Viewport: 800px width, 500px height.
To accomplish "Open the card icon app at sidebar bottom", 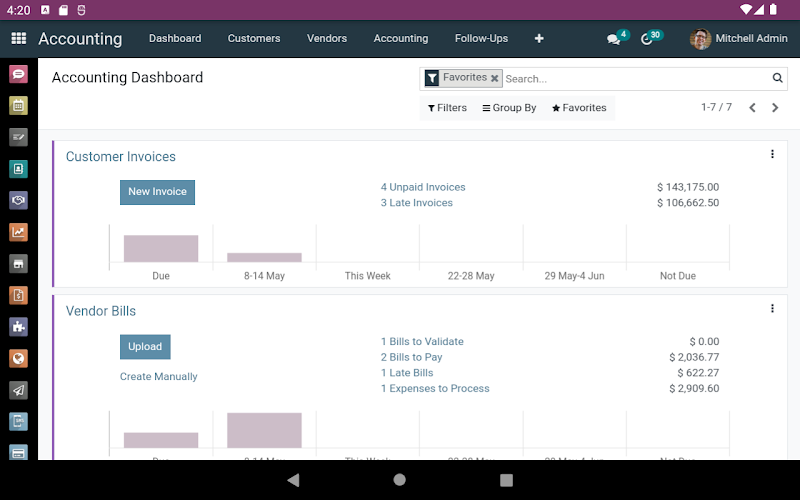I will click(x=18, y=452).
